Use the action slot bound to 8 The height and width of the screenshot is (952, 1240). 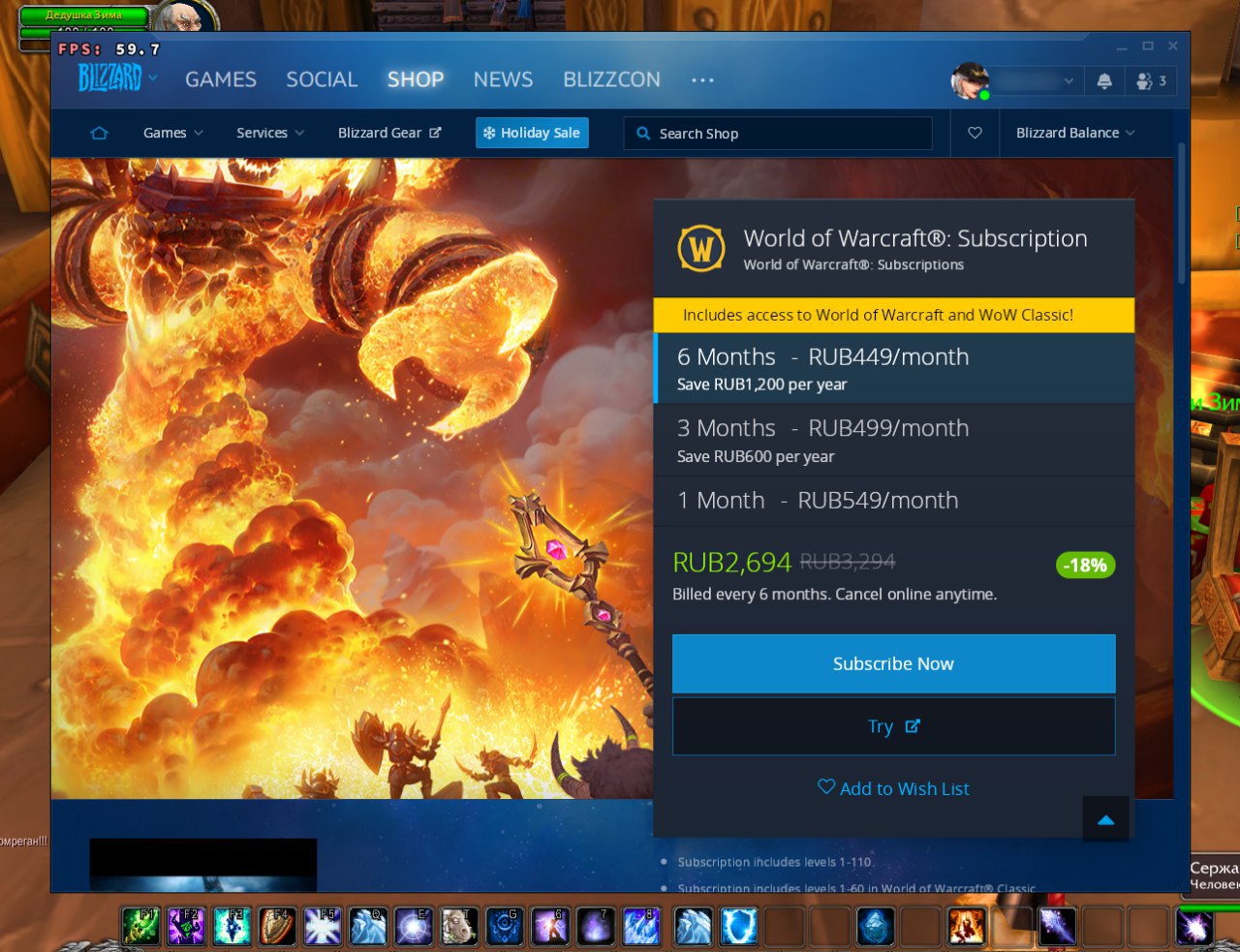point(641,927)
